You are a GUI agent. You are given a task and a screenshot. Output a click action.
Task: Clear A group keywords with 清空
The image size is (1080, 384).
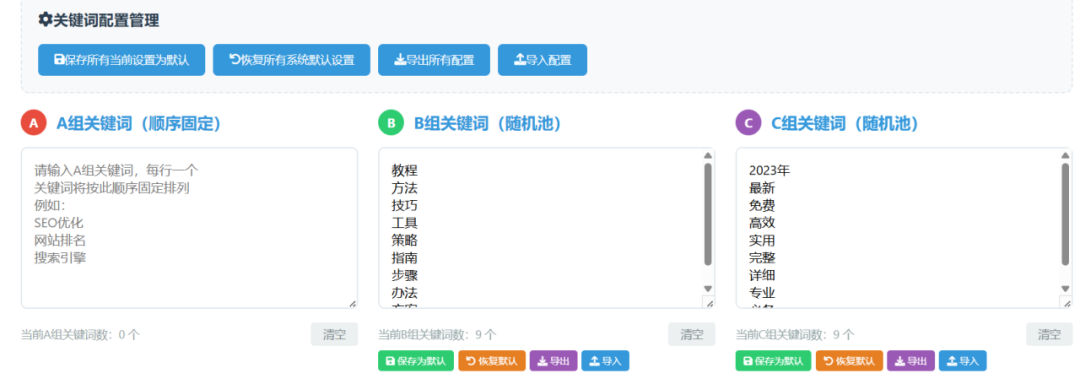point(335,334)
